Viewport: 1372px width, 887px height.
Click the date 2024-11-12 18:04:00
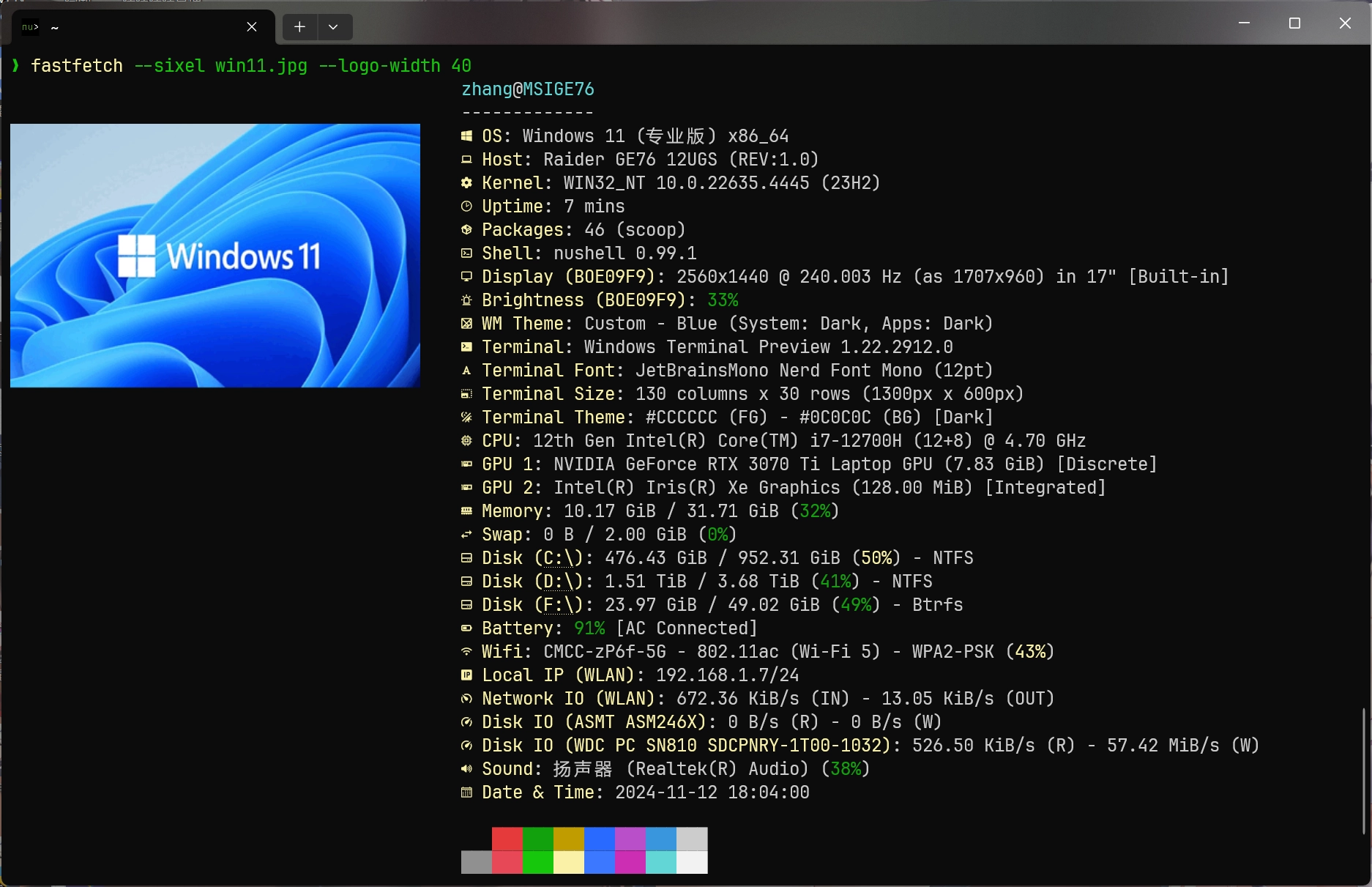712,793
